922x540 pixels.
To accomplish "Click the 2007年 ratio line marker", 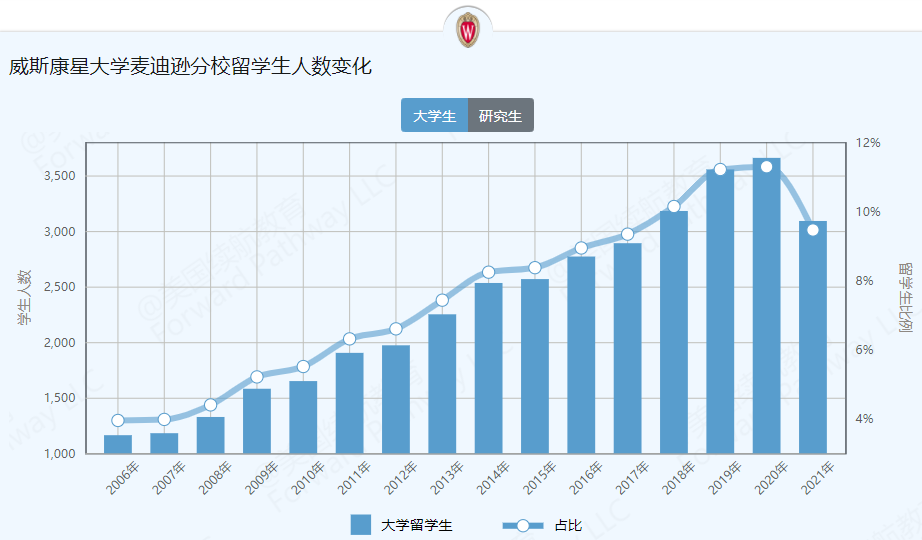I will pos(164,419).
